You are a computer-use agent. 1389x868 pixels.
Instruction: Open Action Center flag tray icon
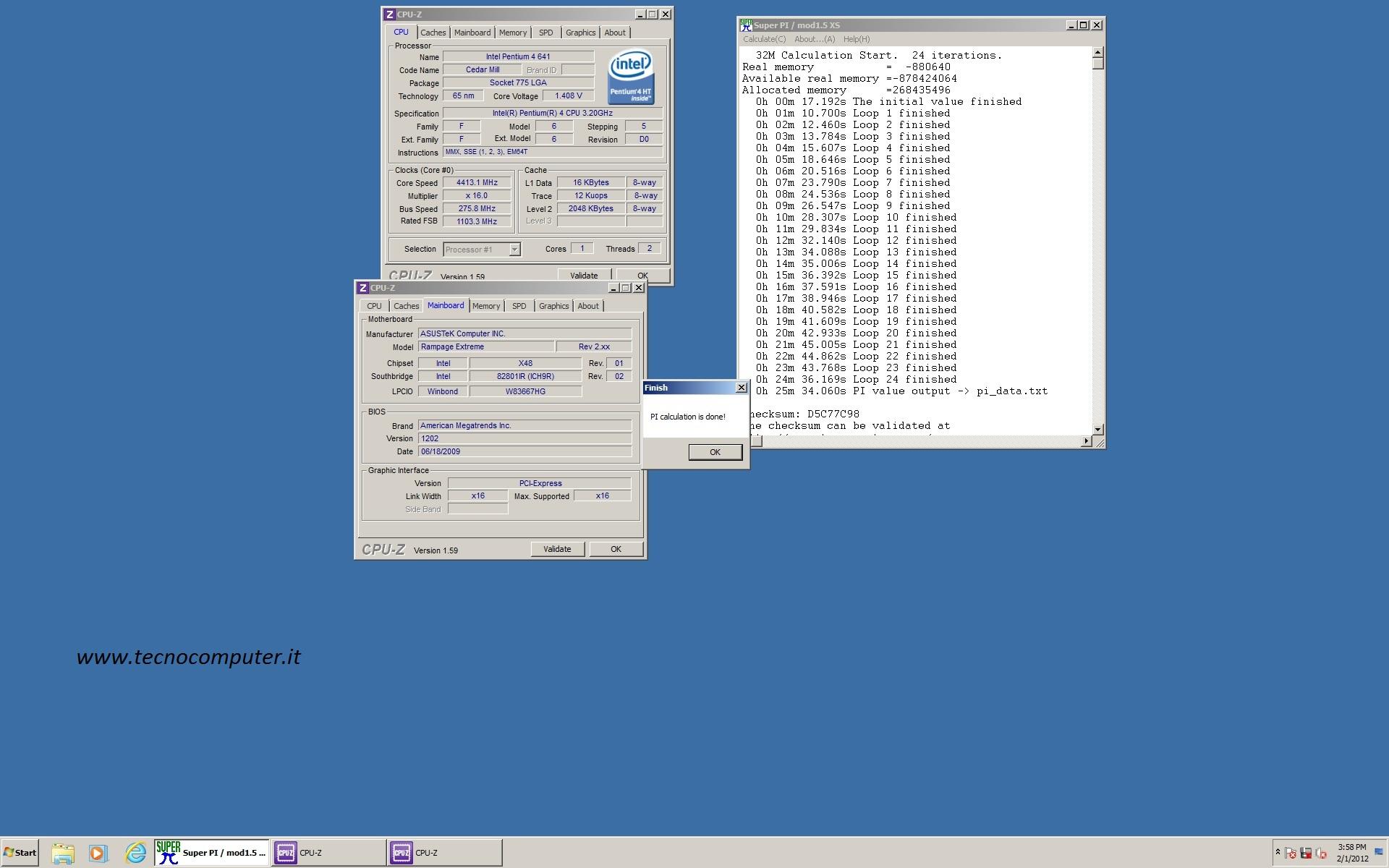coord(1291,853)
